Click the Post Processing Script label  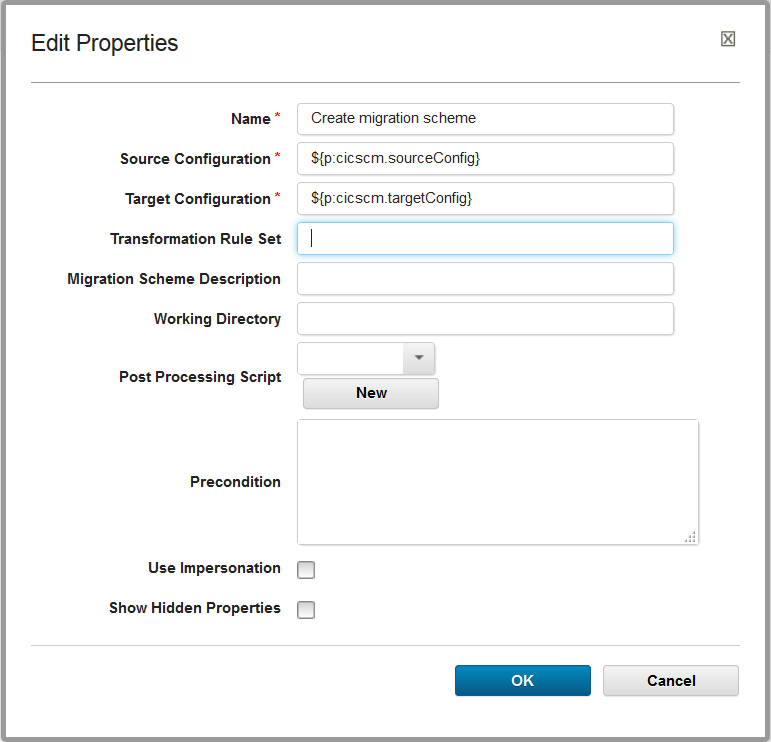(200, 377)
